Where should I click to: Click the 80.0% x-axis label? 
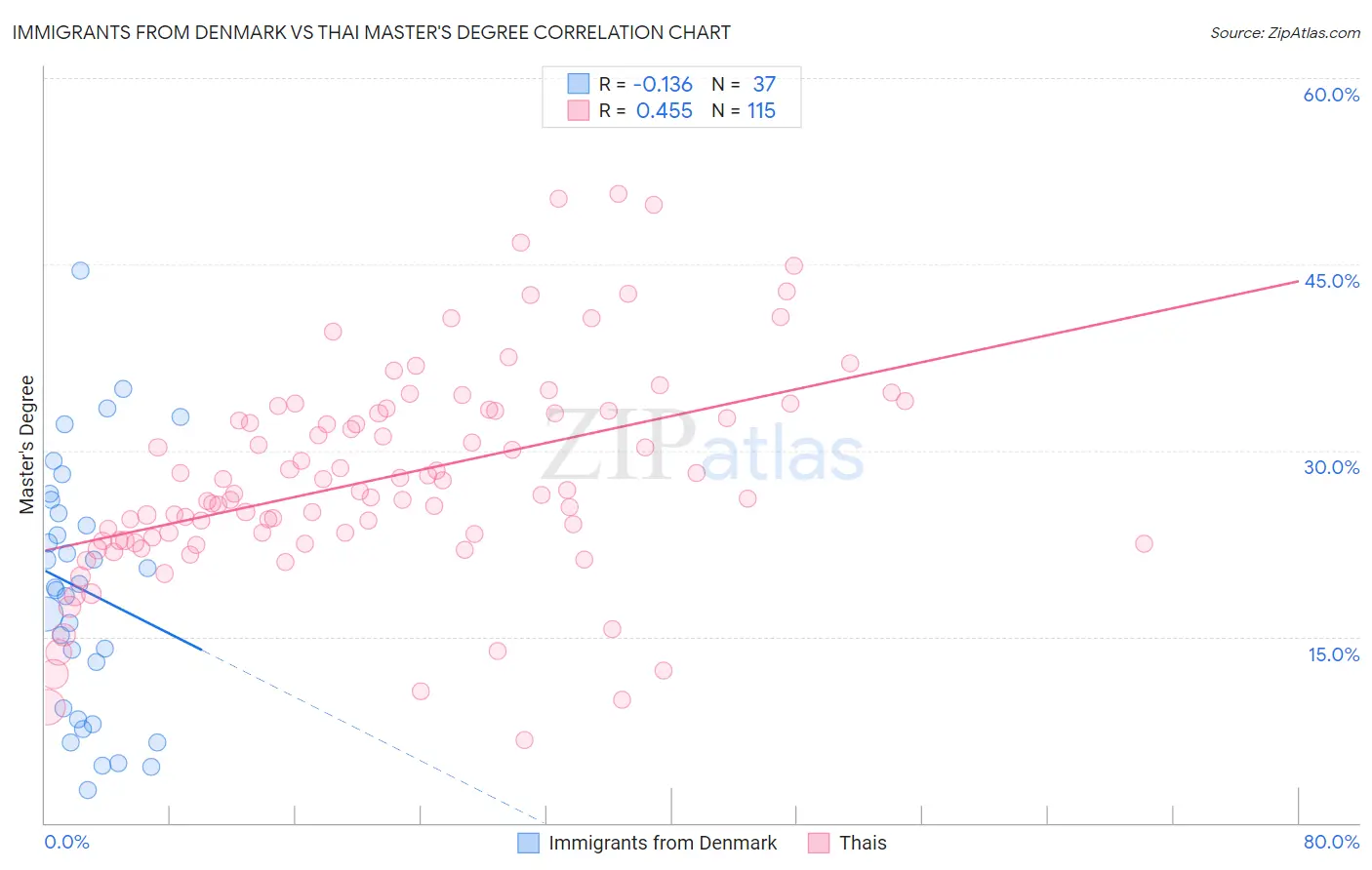1331,842
